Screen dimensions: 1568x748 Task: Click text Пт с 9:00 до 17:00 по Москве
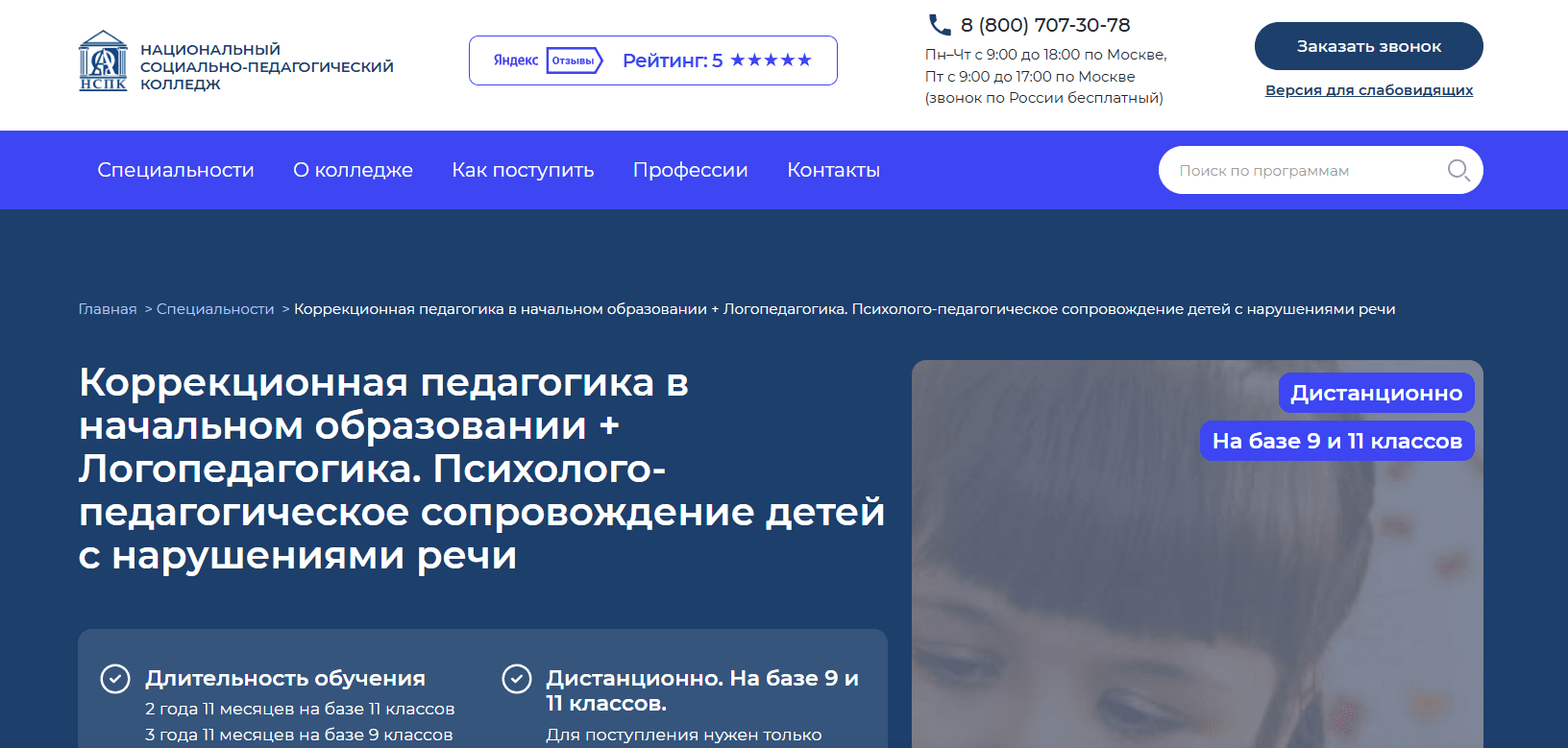[1030, 77]
